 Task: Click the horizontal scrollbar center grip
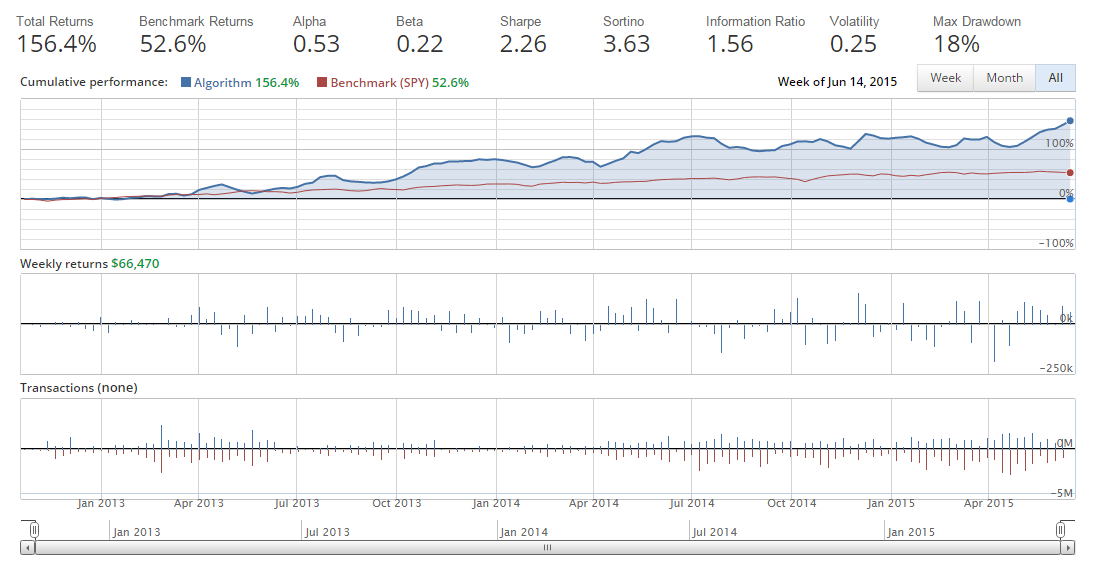[x=547, y=548]
